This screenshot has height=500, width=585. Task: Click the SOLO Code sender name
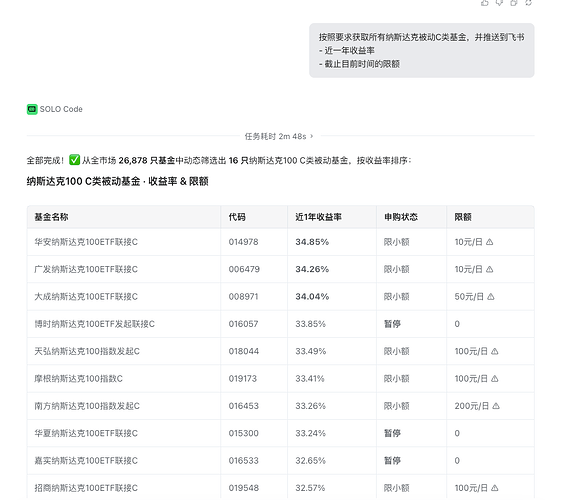[61, 109]
